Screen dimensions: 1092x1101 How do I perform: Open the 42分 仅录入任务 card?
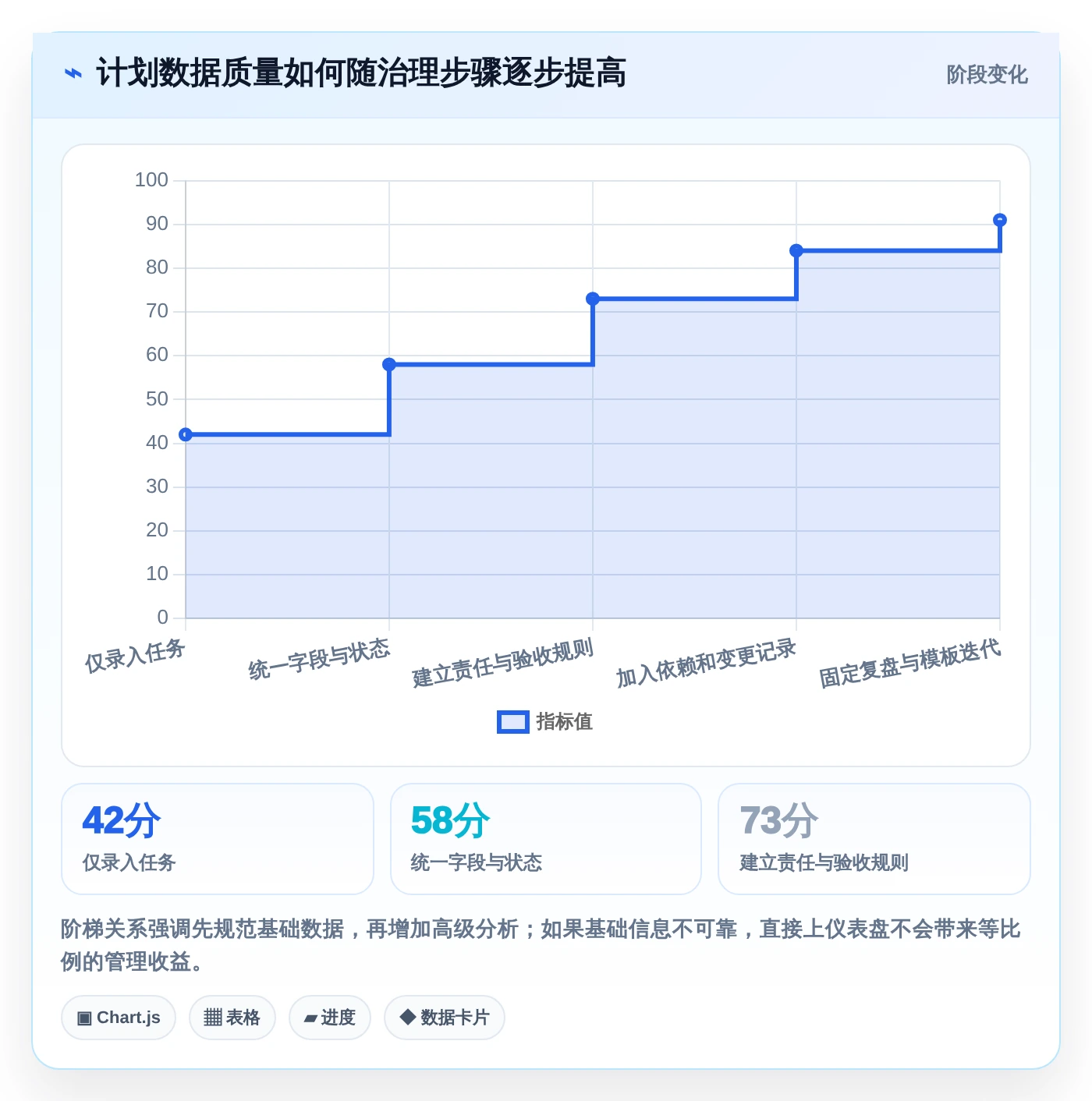[x=218, y=839]
